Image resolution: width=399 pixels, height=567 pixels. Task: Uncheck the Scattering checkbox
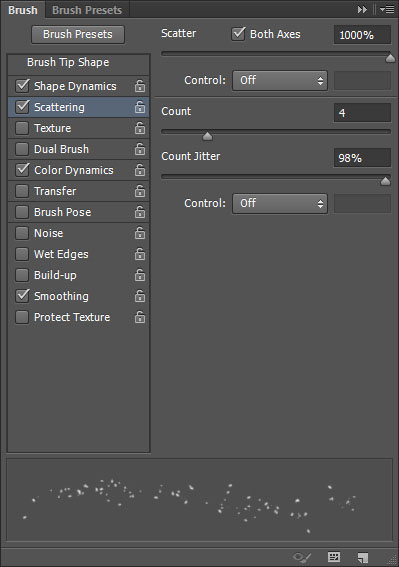tap(22, 107)
